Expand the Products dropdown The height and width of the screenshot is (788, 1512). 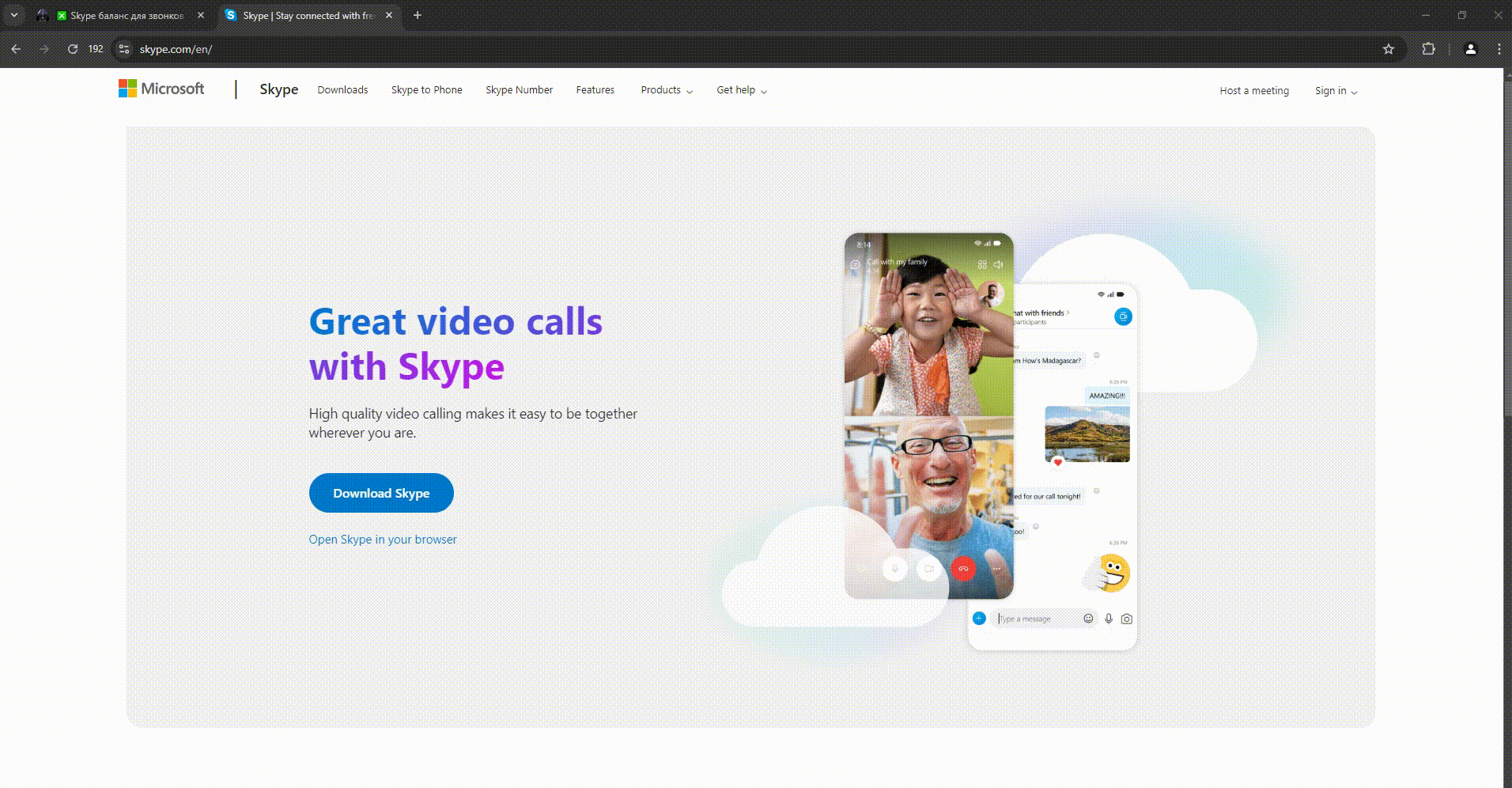pyautogui.click(x=667, y=90)
